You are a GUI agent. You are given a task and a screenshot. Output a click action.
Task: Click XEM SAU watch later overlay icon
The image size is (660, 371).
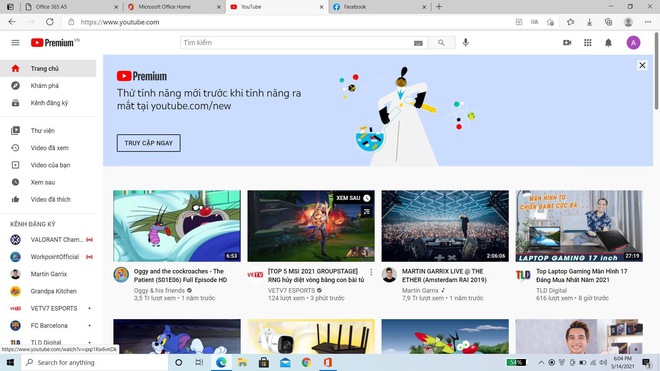[367, 198]
